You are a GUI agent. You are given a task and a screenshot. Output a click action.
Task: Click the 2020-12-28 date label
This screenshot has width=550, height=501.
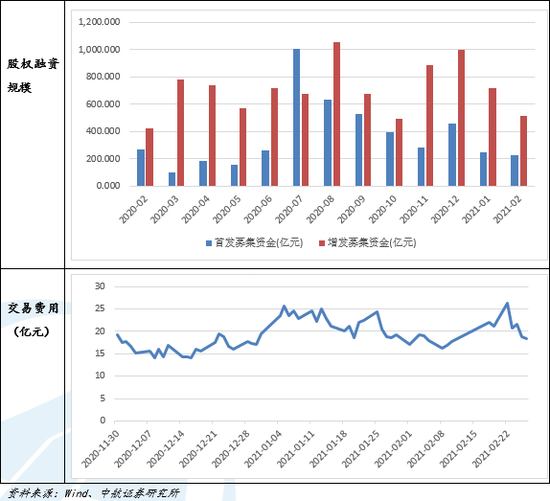(230, 449)
